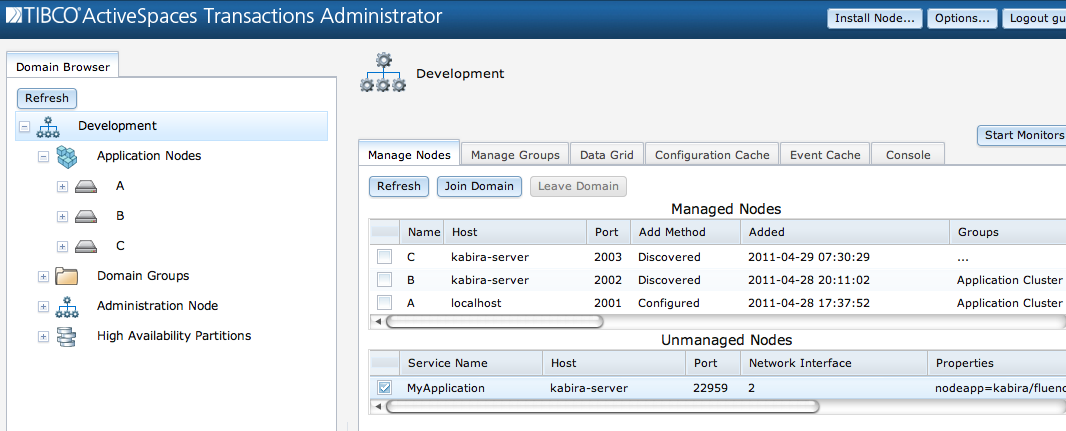This screenshot has height=431, width=1066.
Task: Click the server icon for node B
Action: [86, 216]
